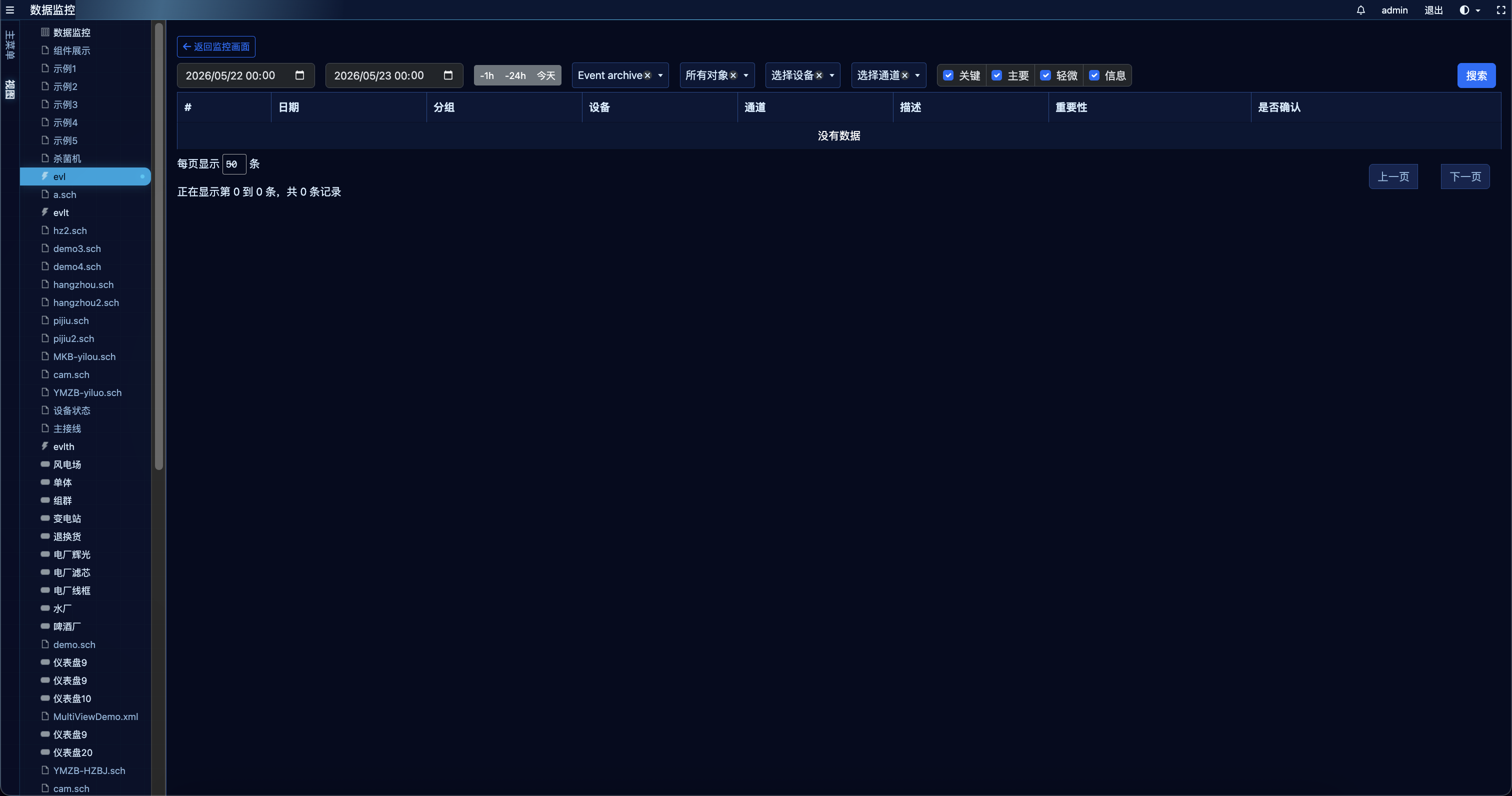
Task: Click the file icon beside 组件展示
Action: tap(44, 50)
